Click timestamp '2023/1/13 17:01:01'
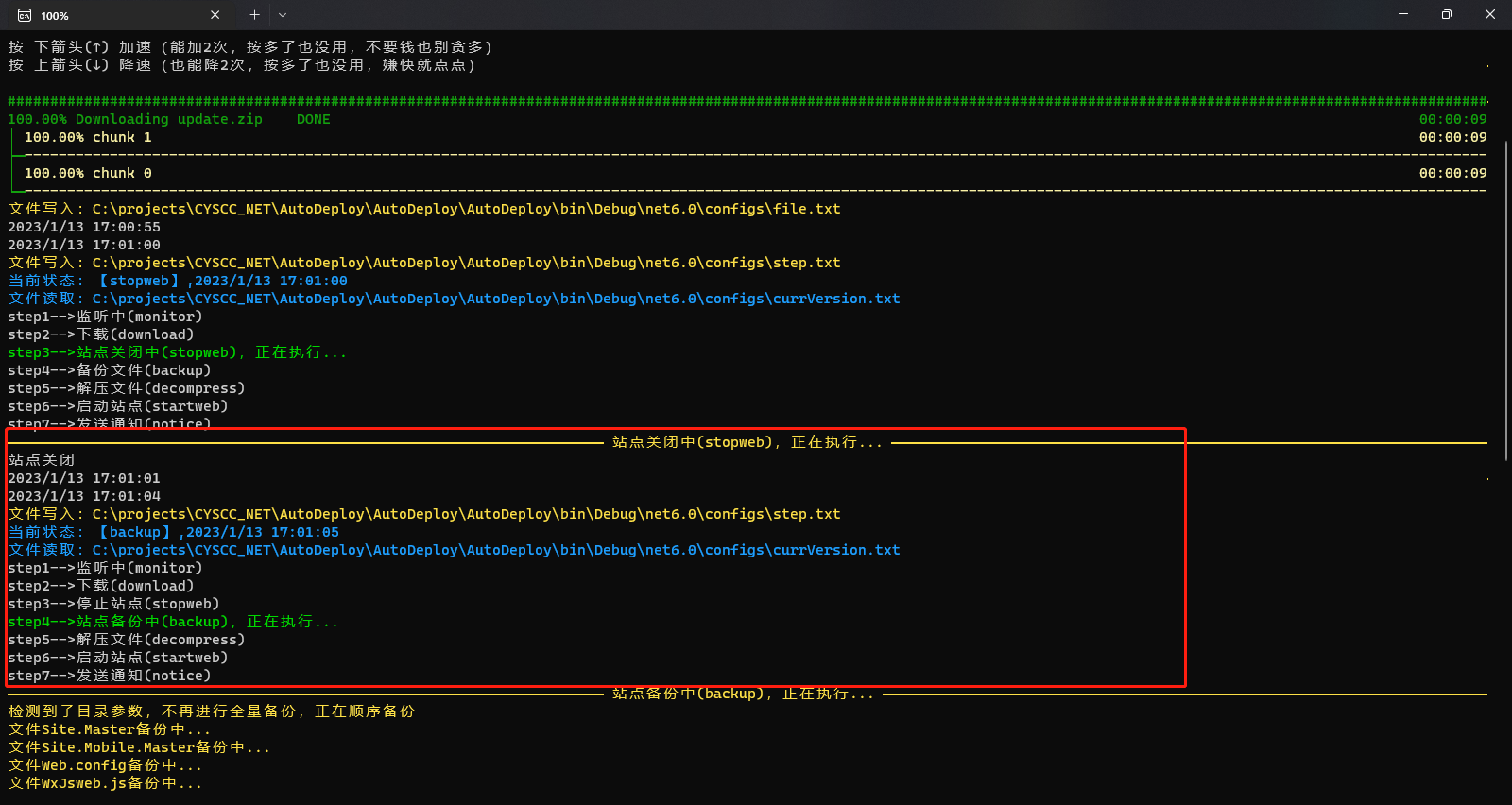Image resolution: width=1512 pixels, height=805 pixels. coord(84,478)
